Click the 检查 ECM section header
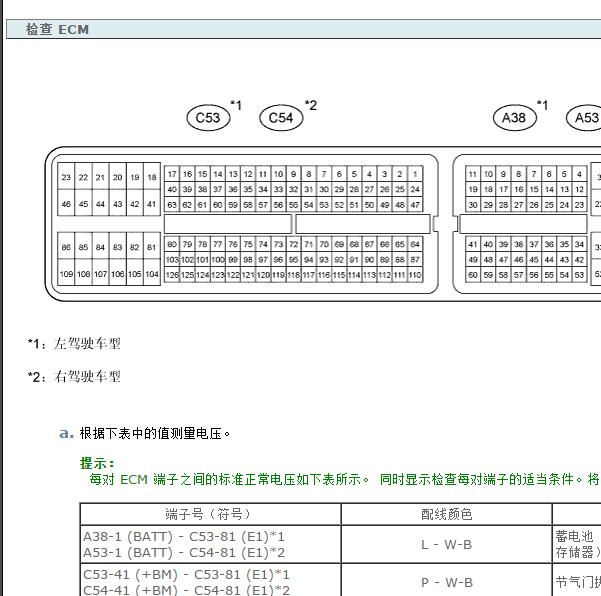601x596 pixels. click(304, 29)
